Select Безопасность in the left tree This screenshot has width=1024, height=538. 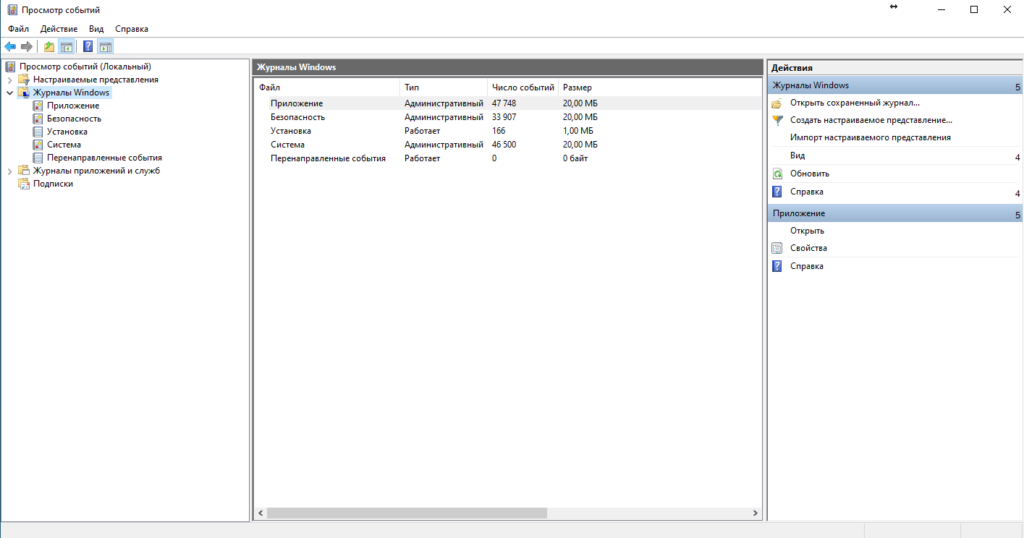click(x=74, y=118)
